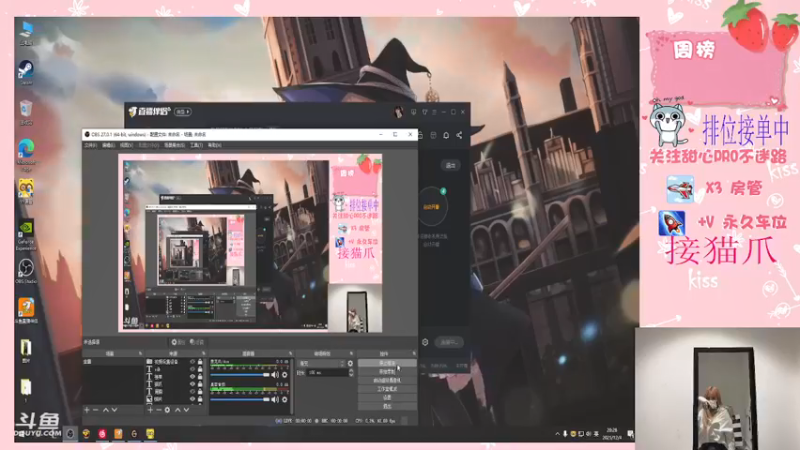800x450 pixels.
Task: Click the transition duration input field
Action: click(328, 372)
